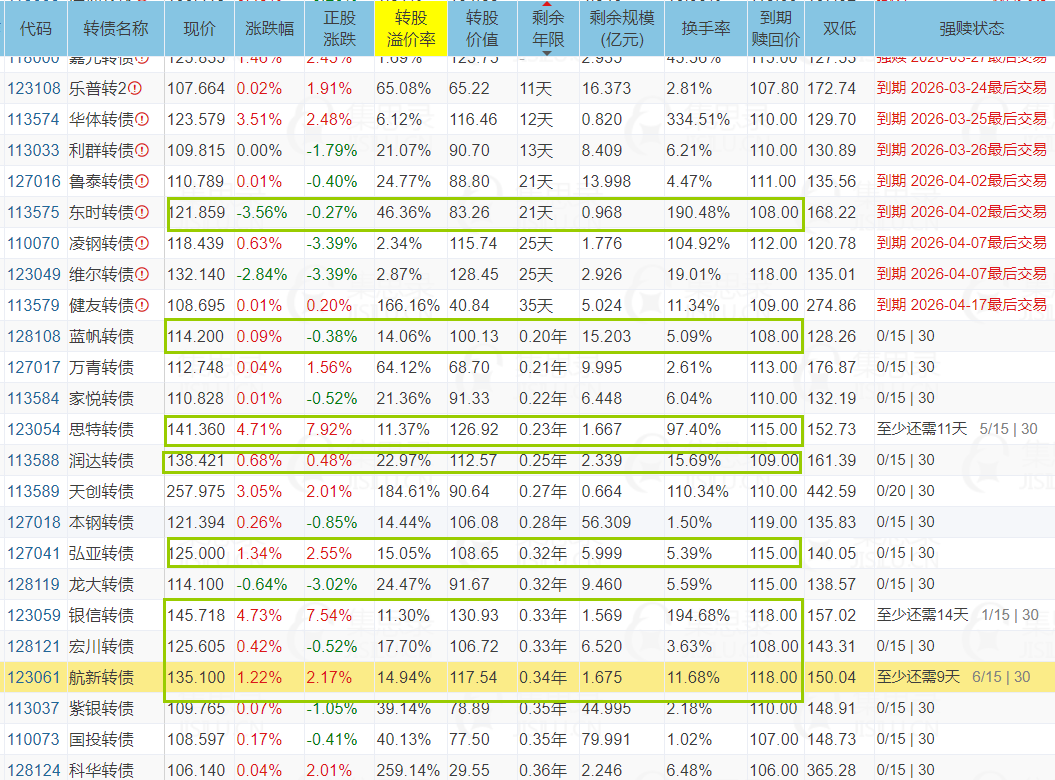
Task: Click the exclamation icon beside 利群转债
Action: [142, 151]
